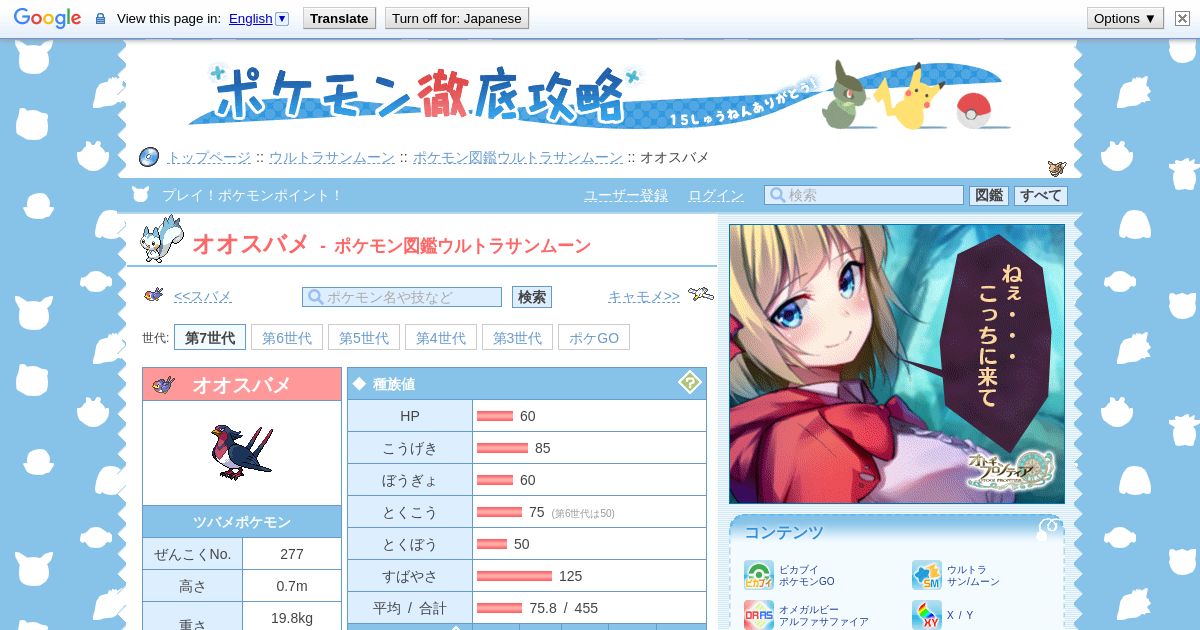Open ウルトラ サンムーン SM content icon
1200x630 pixels.
[x=926, y=575]
